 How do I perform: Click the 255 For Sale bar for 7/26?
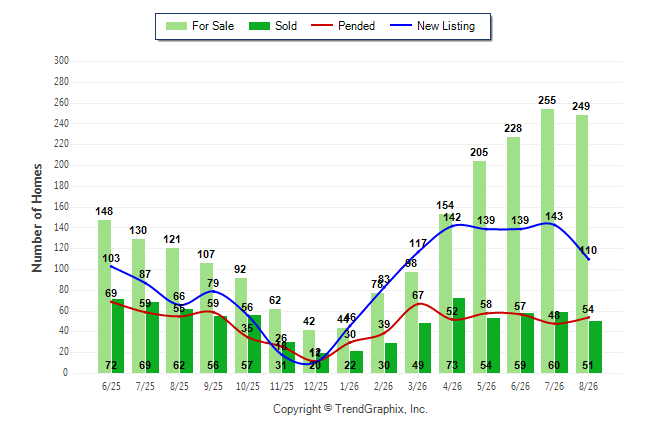click(x=548, y=241)
